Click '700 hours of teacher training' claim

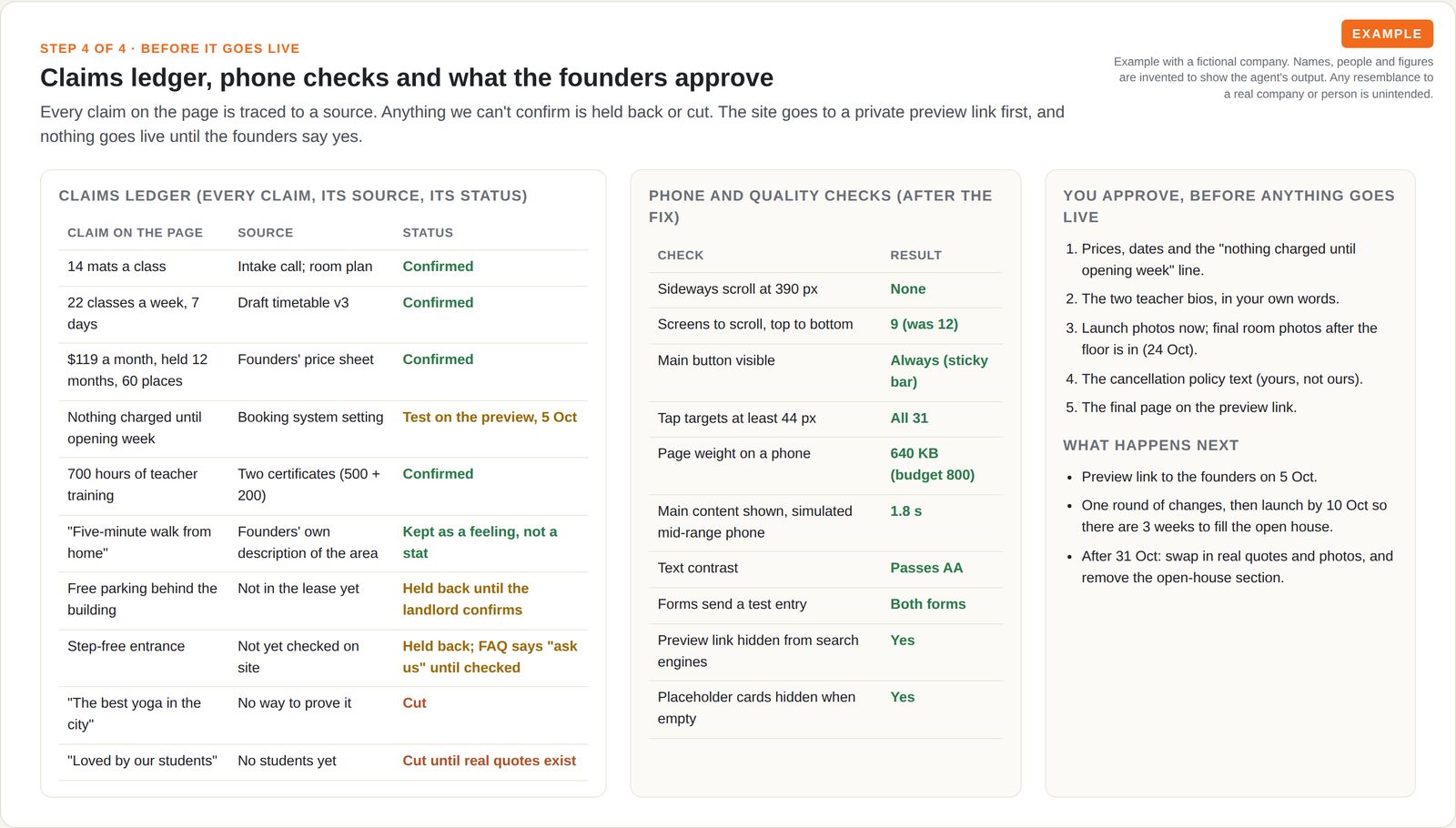click(x=133, y=485)
